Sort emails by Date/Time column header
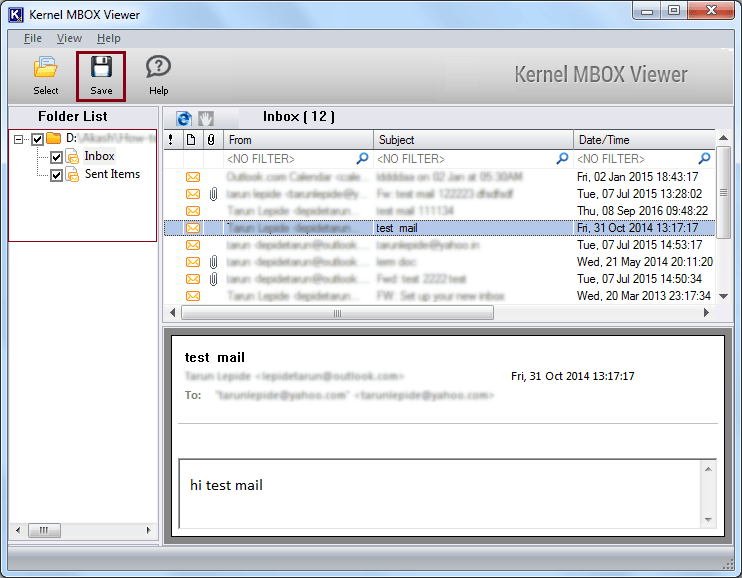Screen dimensions: 742x578 [645, 140]
